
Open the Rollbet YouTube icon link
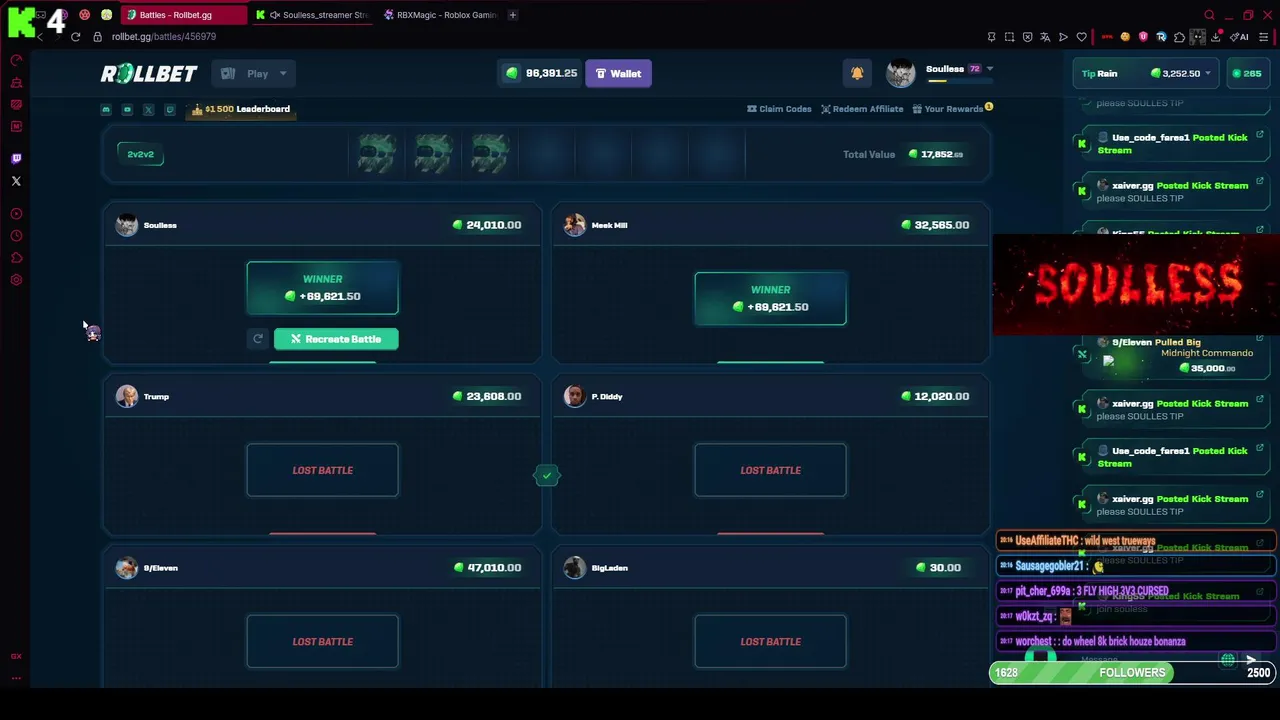pos(127,109)
